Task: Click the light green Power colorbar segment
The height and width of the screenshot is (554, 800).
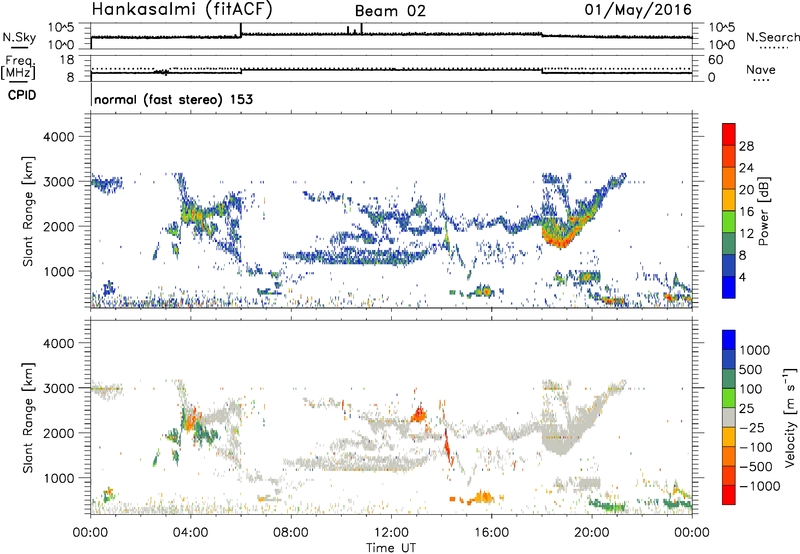Action: 729,221
